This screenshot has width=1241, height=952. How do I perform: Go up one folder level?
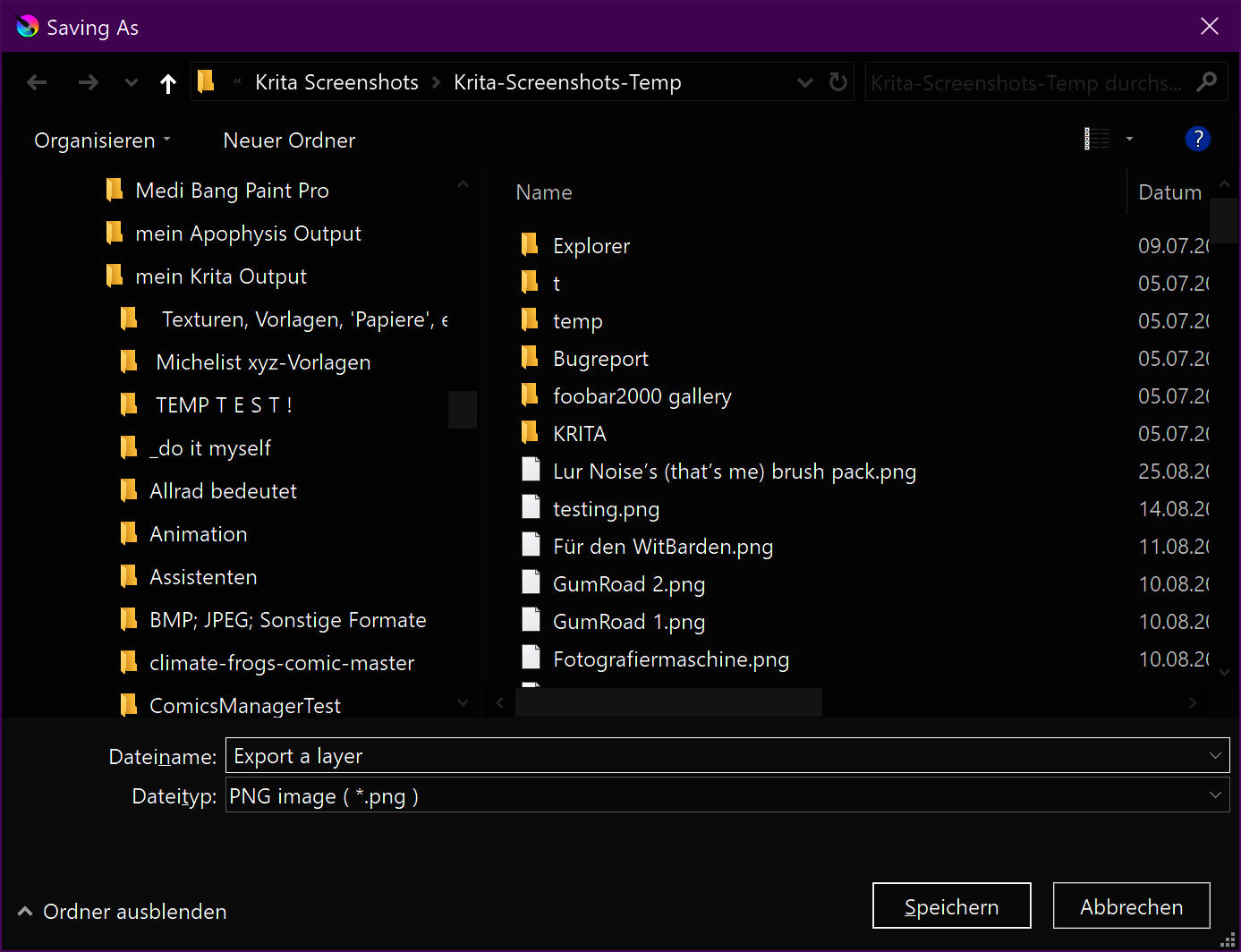[167, 83]
